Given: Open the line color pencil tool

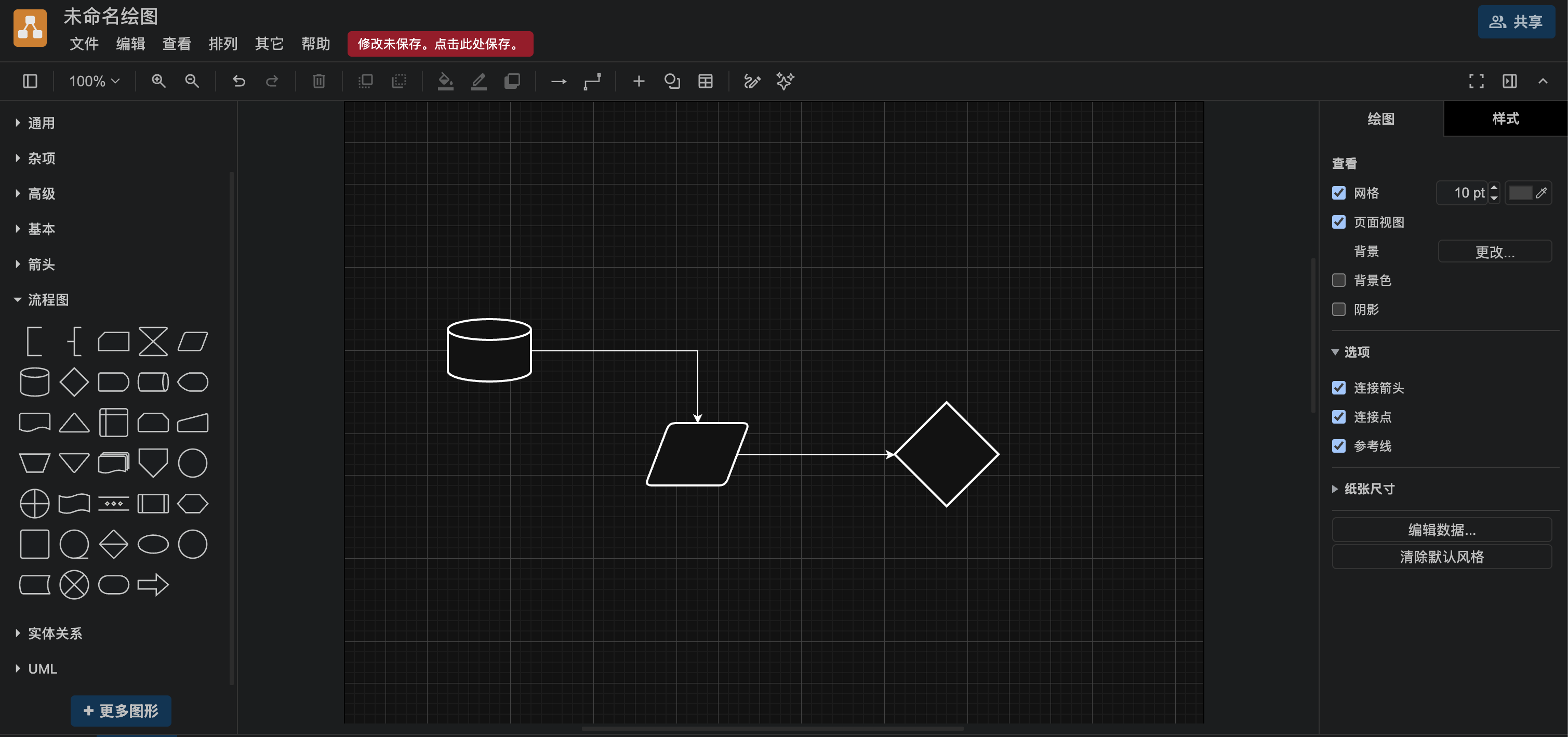Looking at the screenshot, I should tap(479, 81).
